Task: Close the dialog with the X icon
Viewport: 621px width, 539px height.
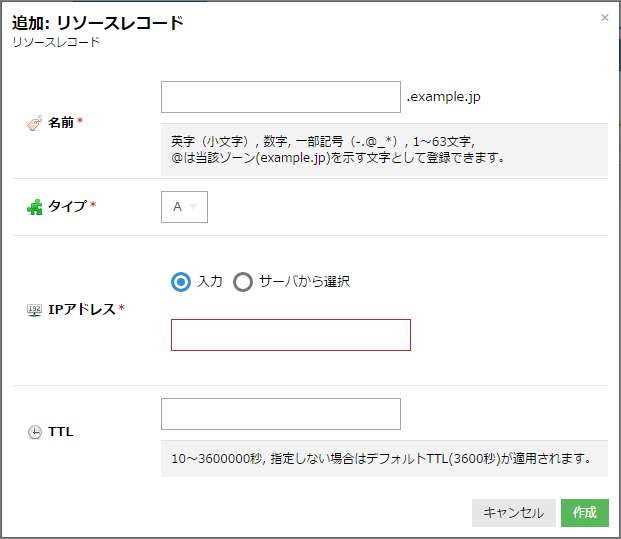Action: click(604, 17)
